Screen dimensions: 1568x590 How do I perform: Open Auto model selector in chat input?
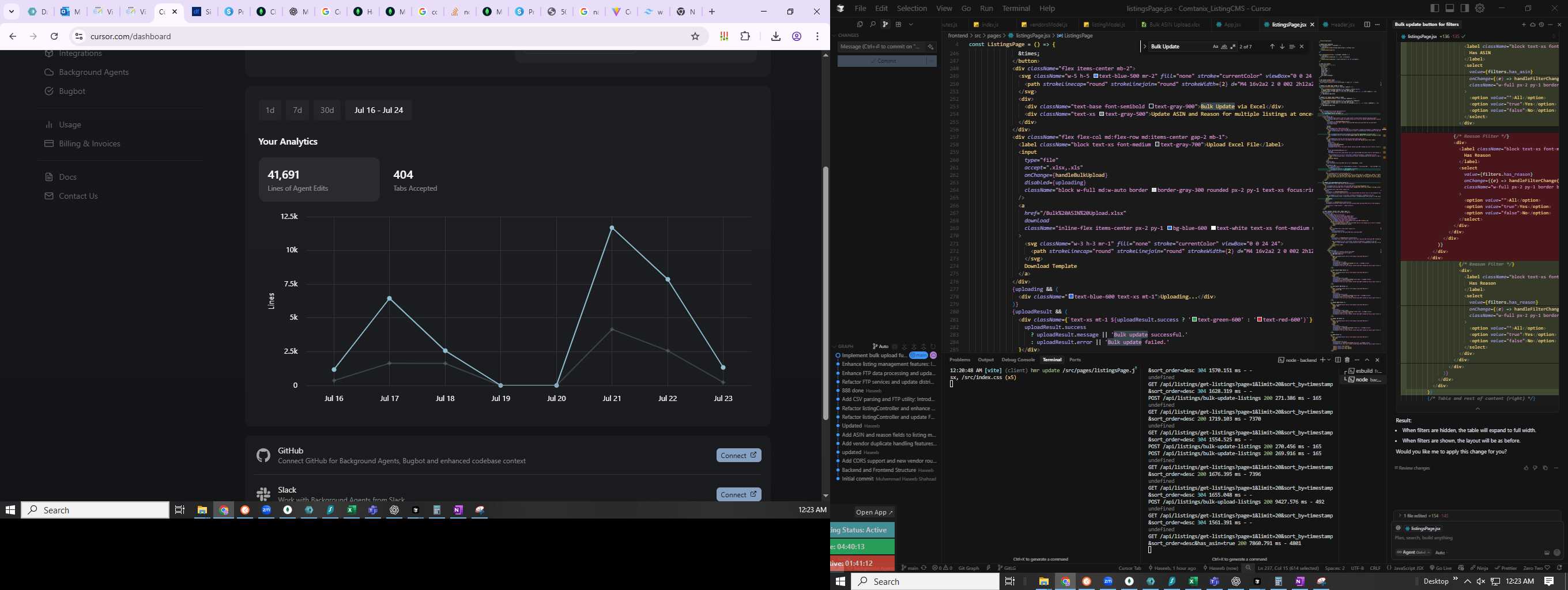click(1441, 553)
